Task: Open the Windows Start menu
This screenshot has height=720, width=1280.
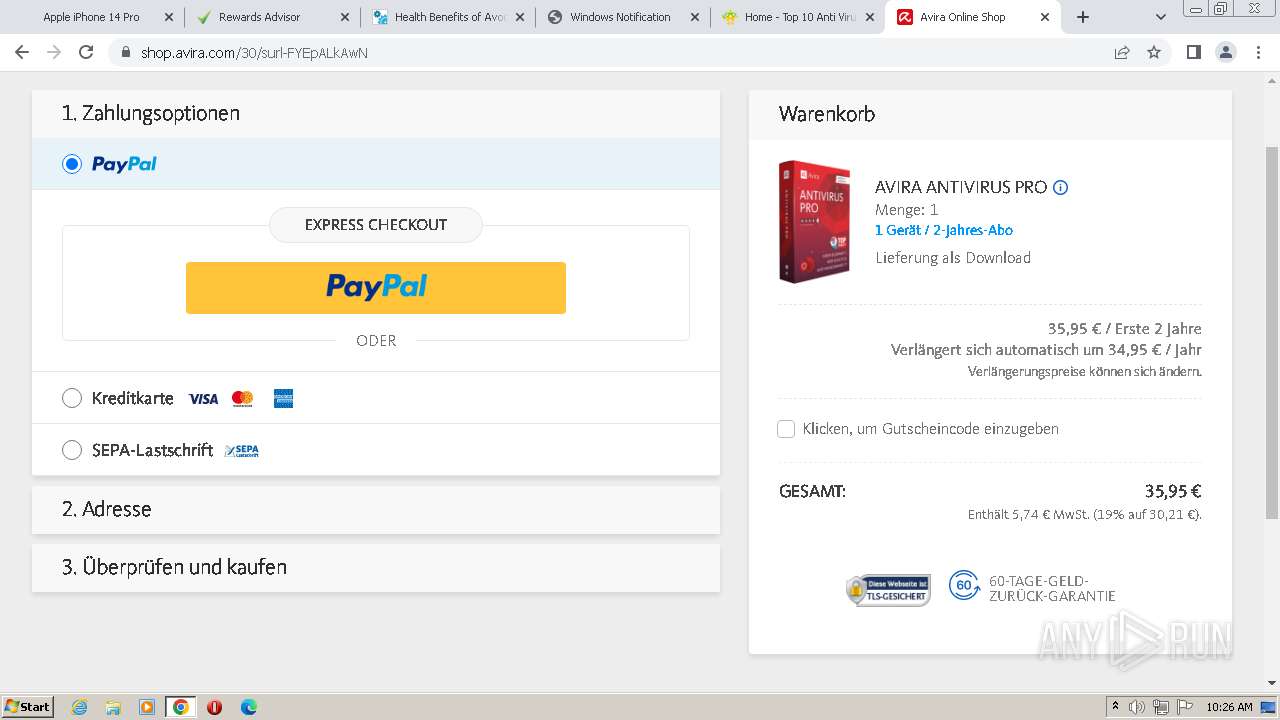Action: tap(28, 706)
